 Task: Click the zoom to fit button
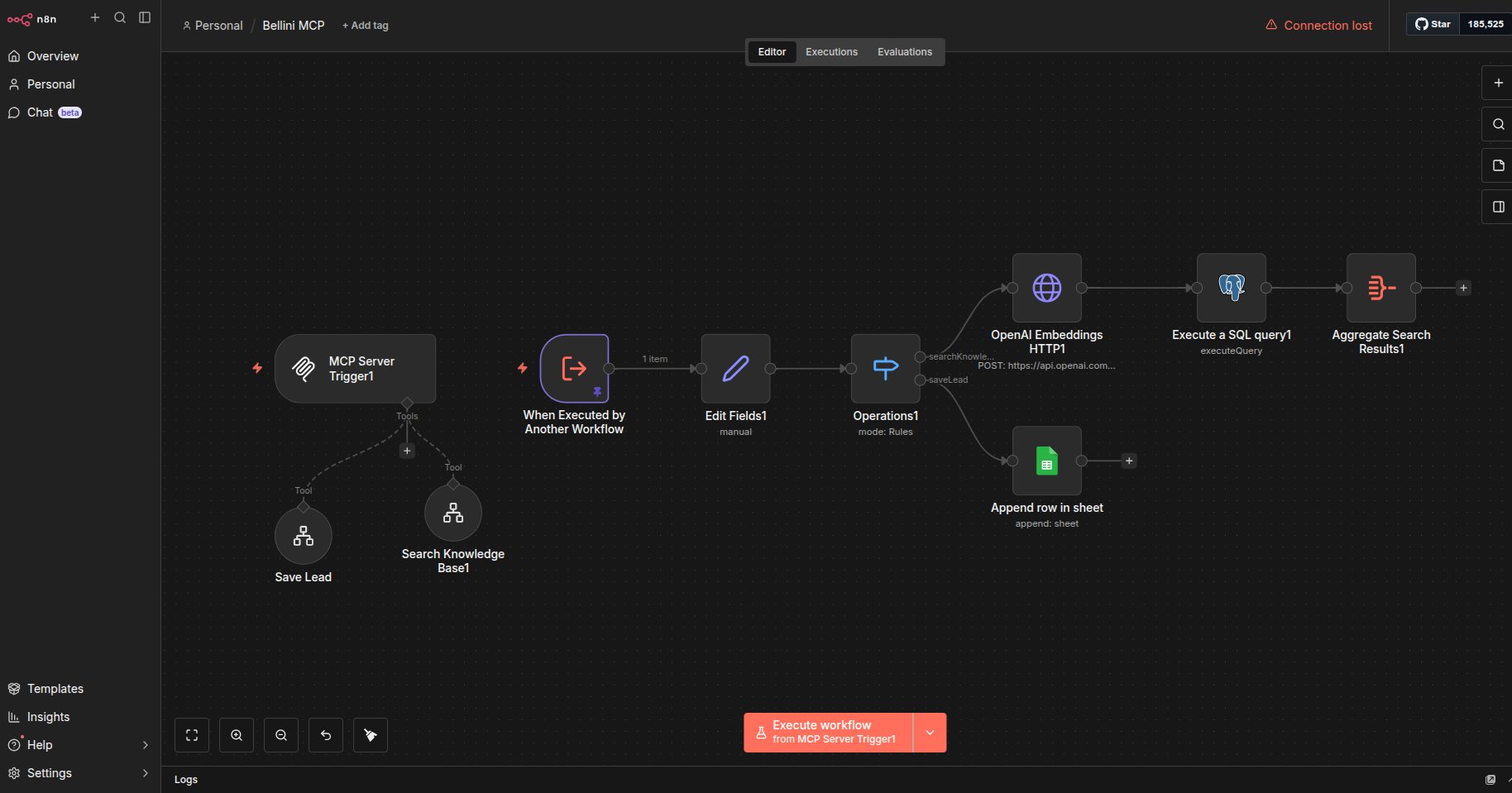(192, 735)
